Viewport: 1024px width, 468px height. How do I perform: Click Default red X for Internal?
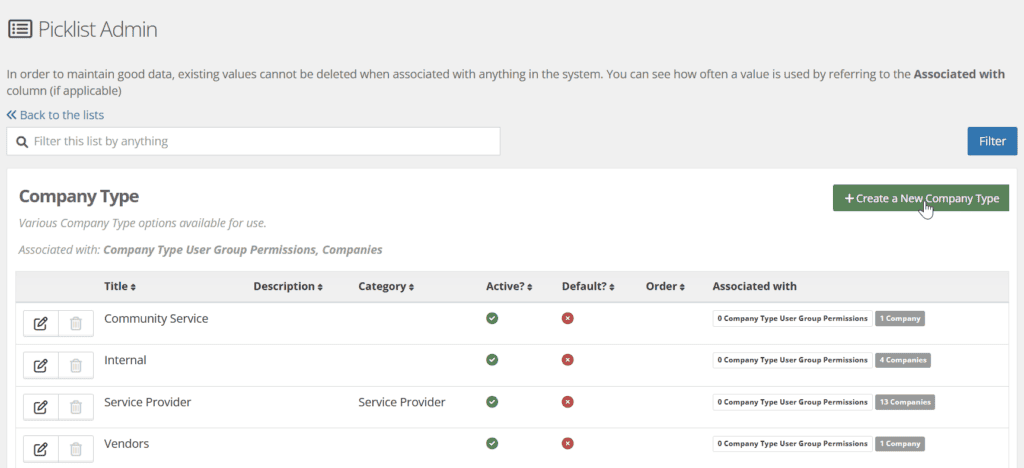(x=568, y=360)
